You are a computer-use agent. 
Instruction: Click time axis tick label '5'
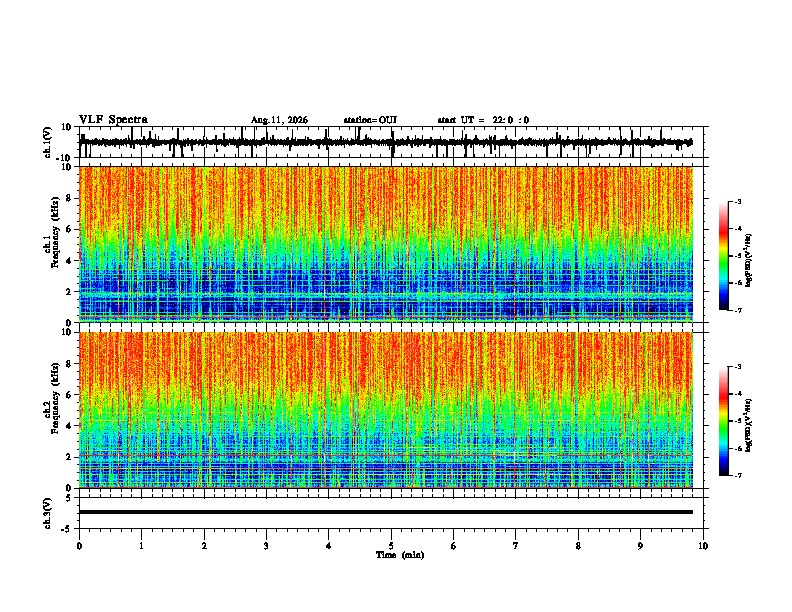[x=391, y=546]
